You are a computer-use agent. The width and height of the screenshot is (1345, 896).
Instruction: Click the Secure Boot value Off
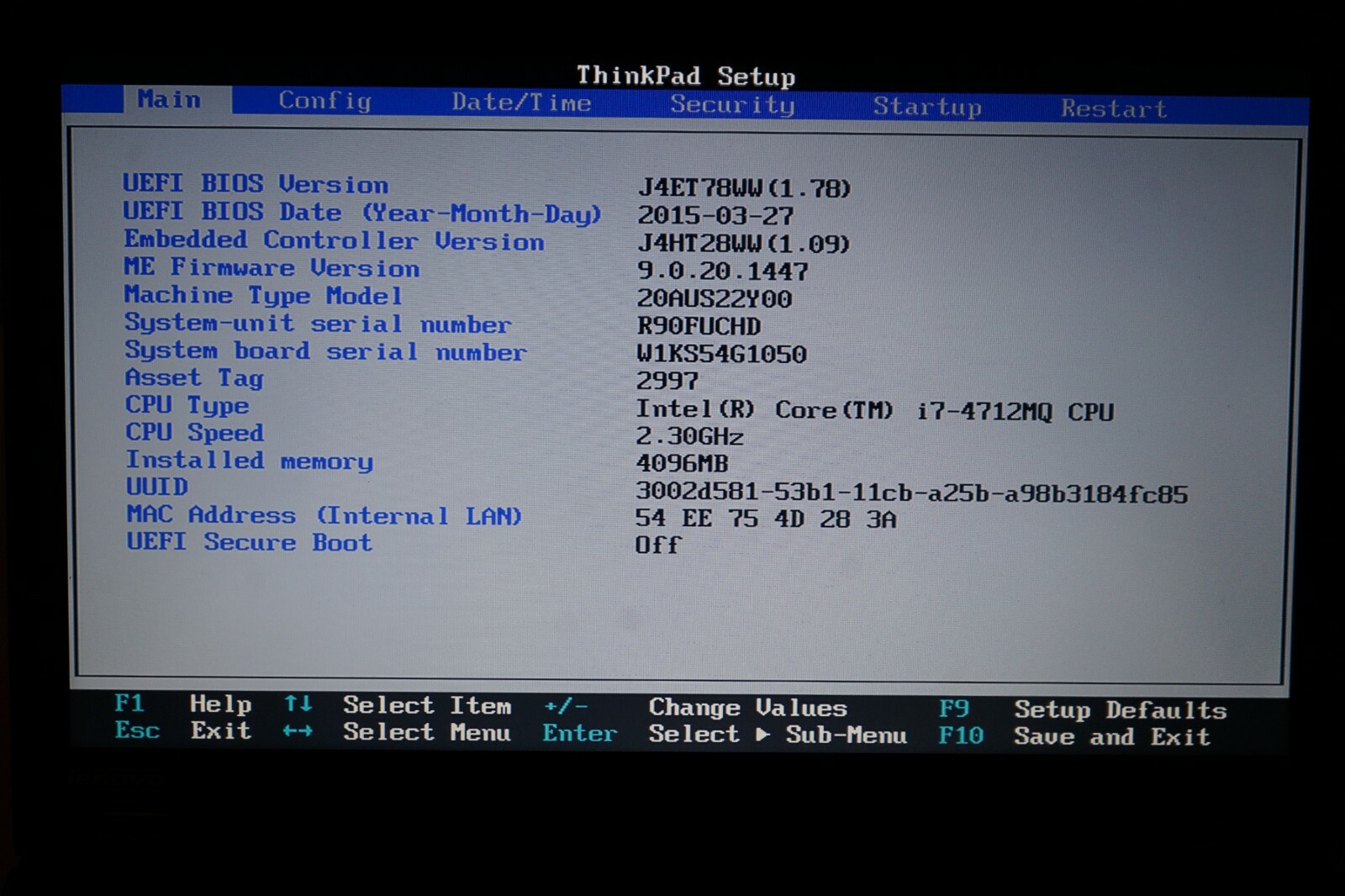click(658, 545)
